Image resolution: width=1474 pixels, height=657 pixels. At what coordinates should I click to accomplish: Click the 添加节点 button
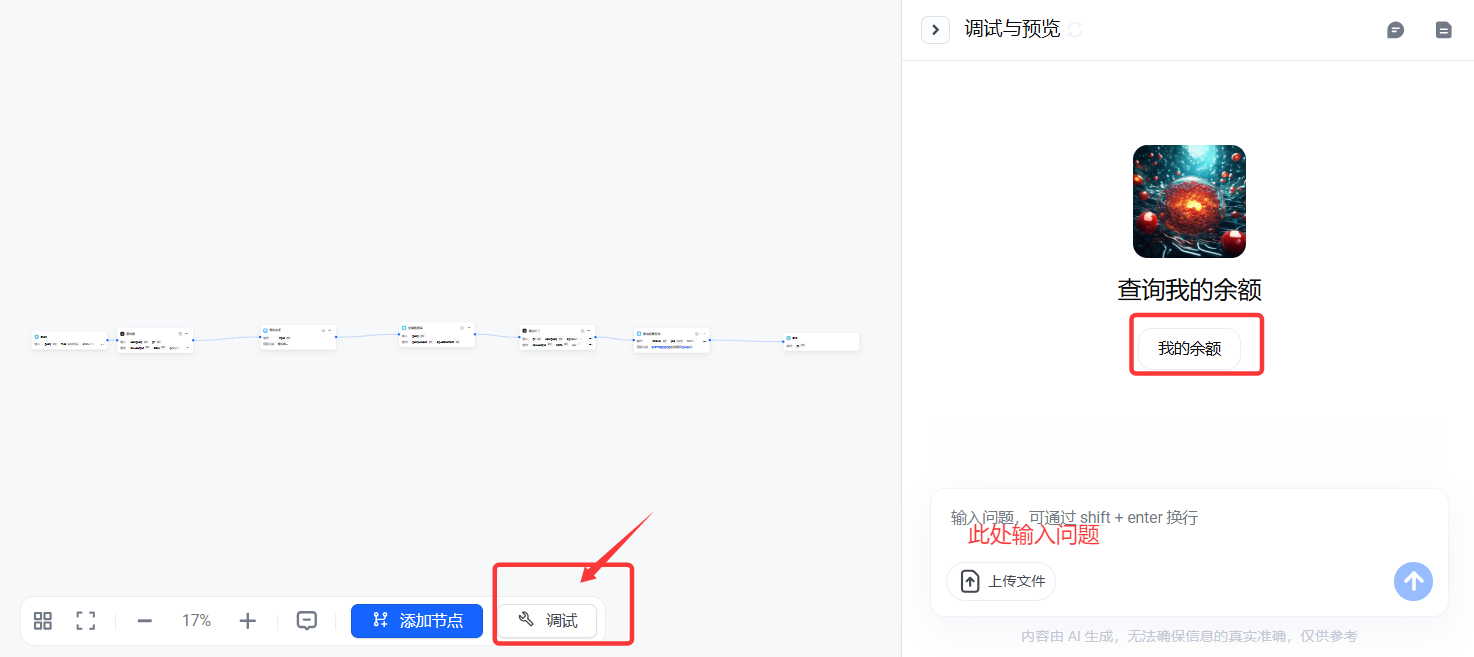click(x=417, y=621)
